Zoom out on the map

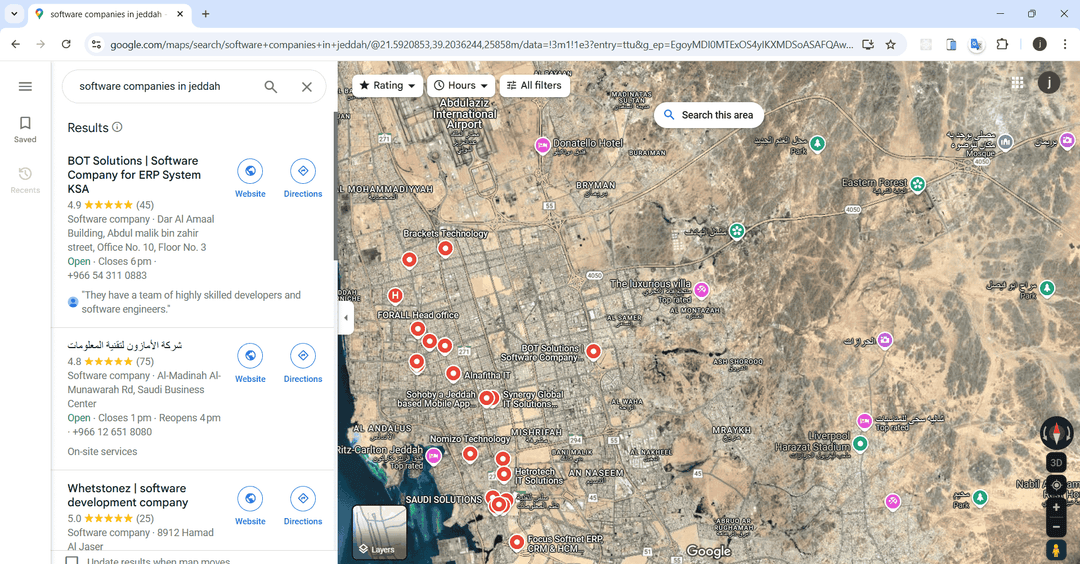tap(1056, 528)
